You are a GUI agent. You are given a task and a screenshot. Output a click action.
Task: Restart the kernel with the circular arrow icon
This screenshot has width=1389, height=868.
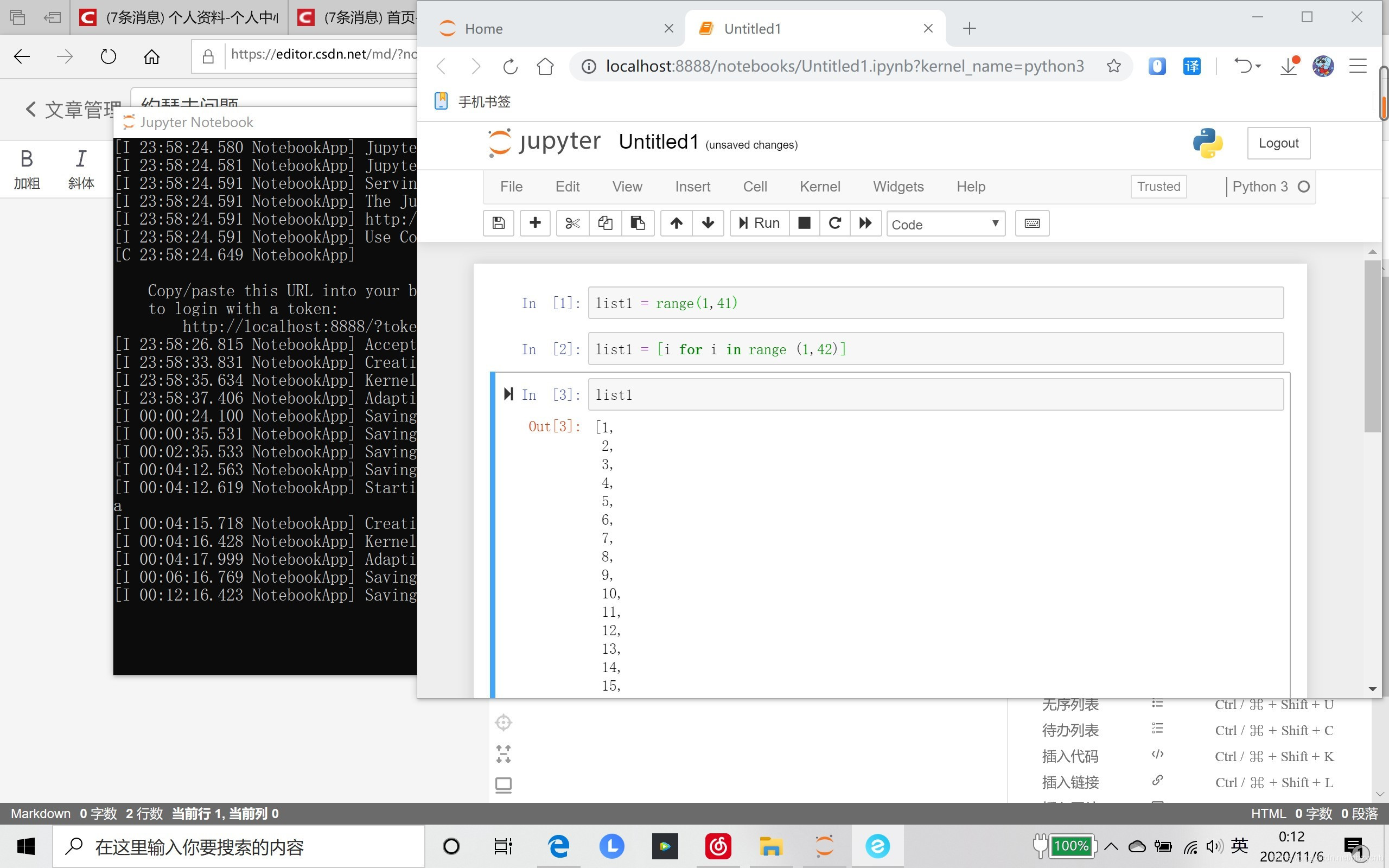click(834, 224)
